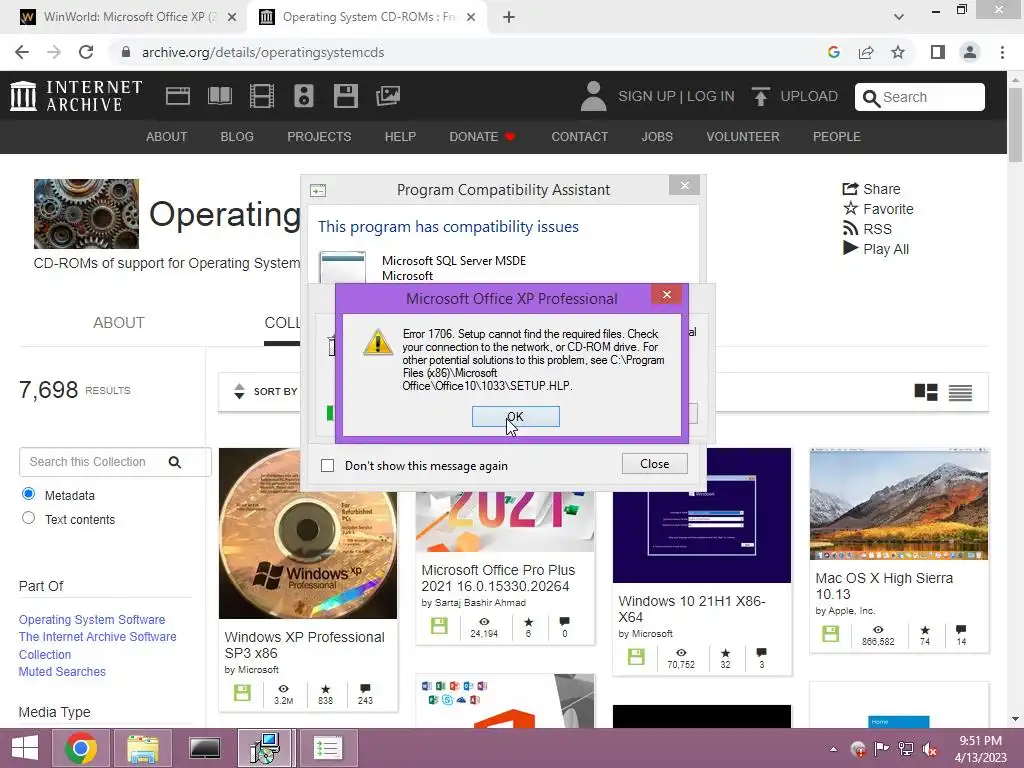1024x768 pixels.
Task: Click SIGN UP link
Action: click(x=647, y=96)
